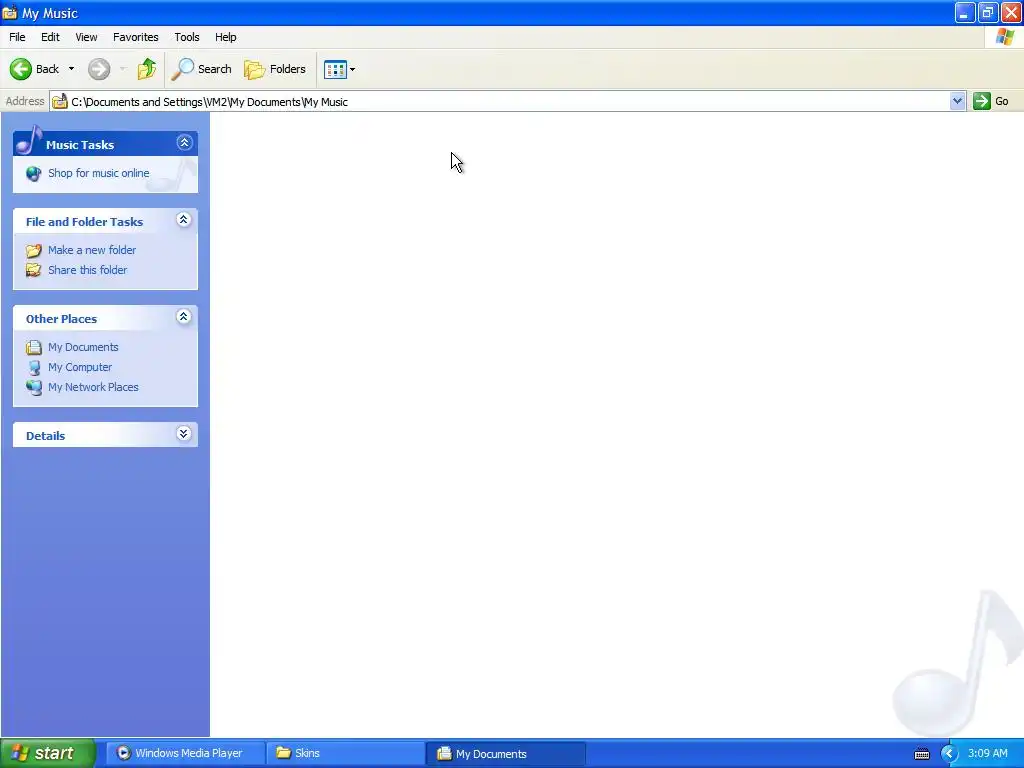The width and height of the screenshot is (1024, 768).
Task: Click the Go button
Action: tap(991, 101)
